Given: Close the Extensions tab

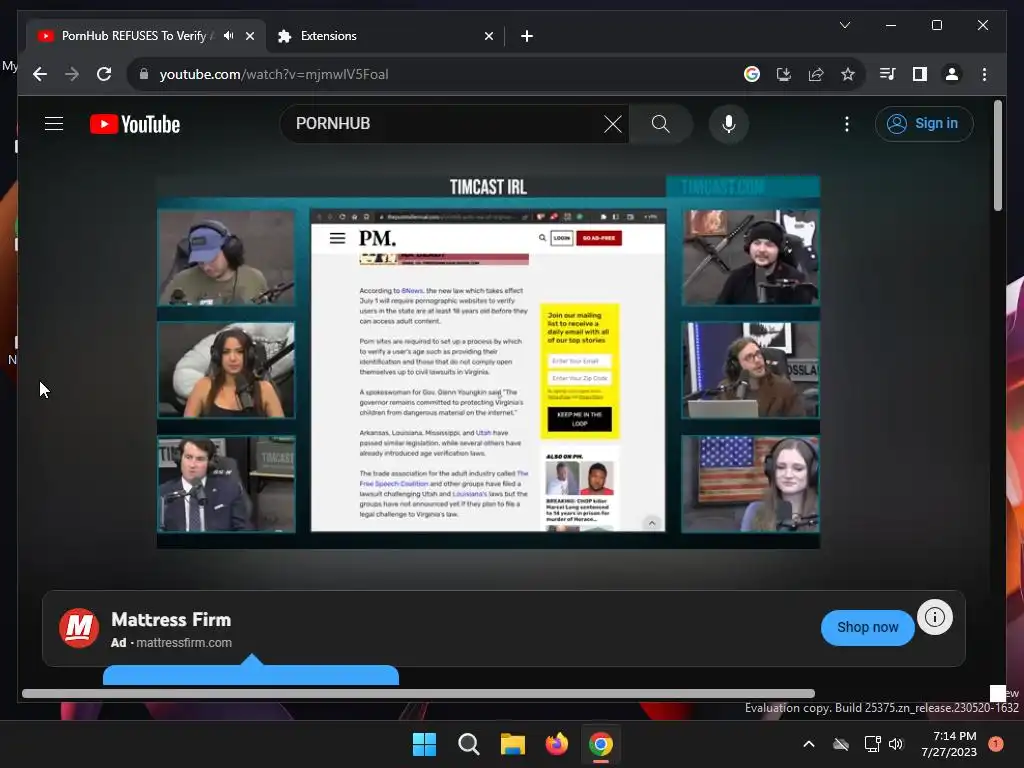Looking at the screenshot, I should tap(488, 36).
